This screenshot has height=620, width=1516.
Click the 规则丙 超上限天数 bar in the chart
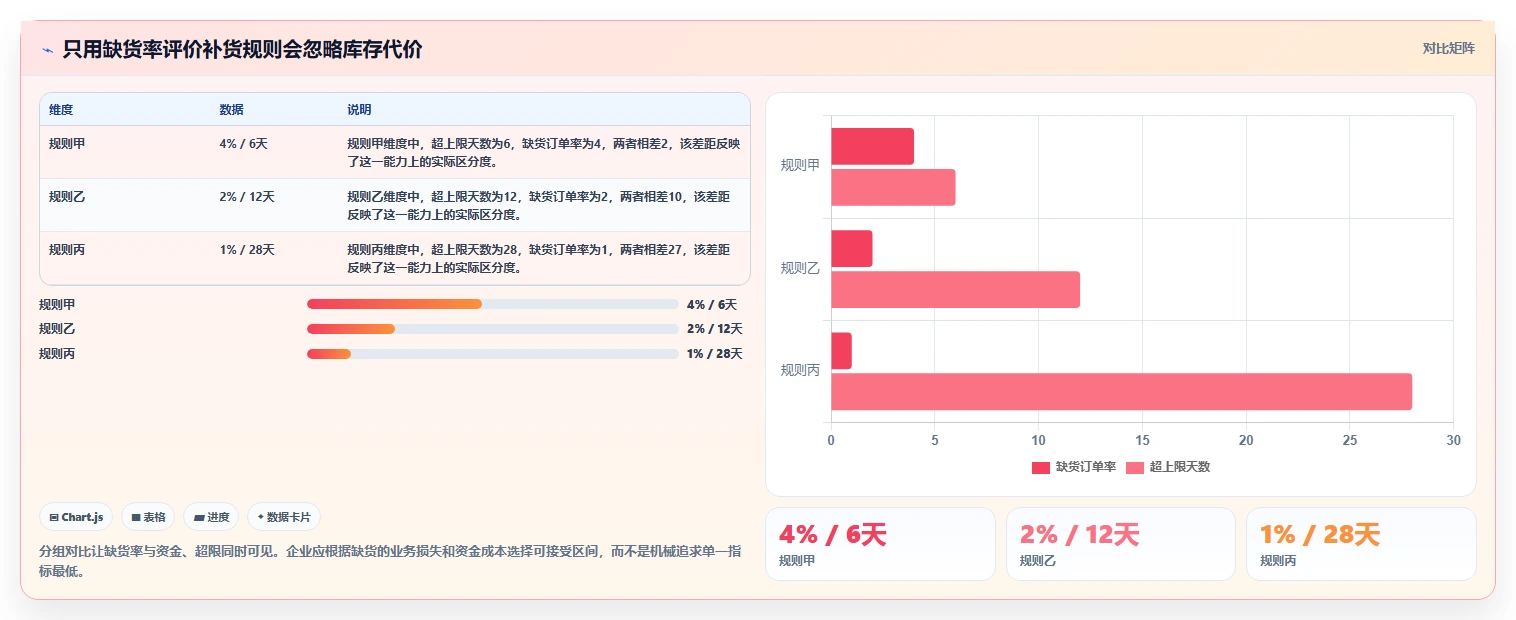(1121, 392)
